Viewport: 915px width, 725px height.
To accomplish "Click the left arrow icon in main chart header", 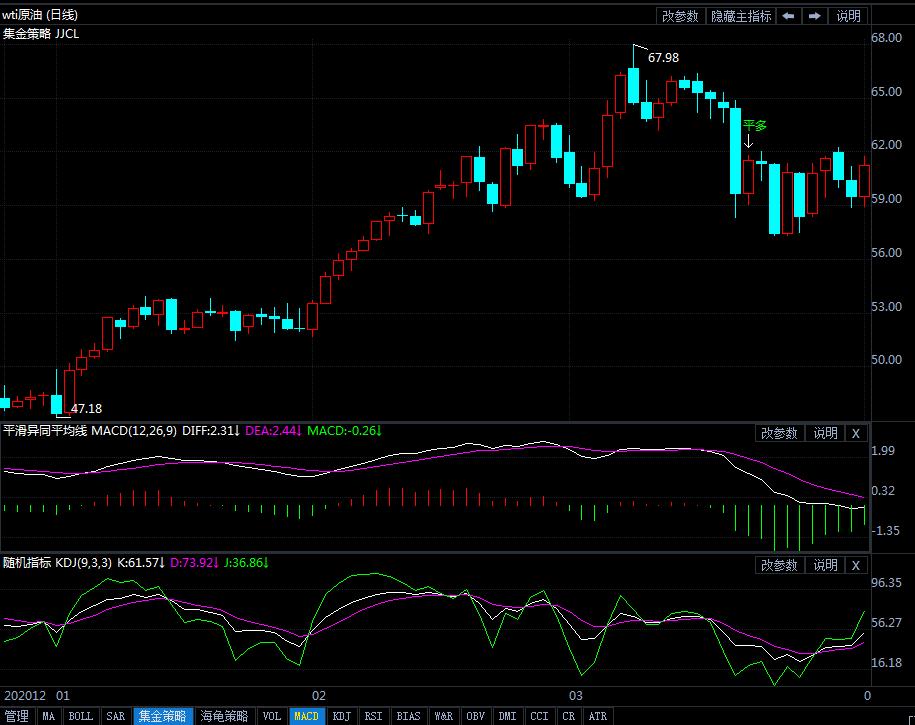I will 789,16.
